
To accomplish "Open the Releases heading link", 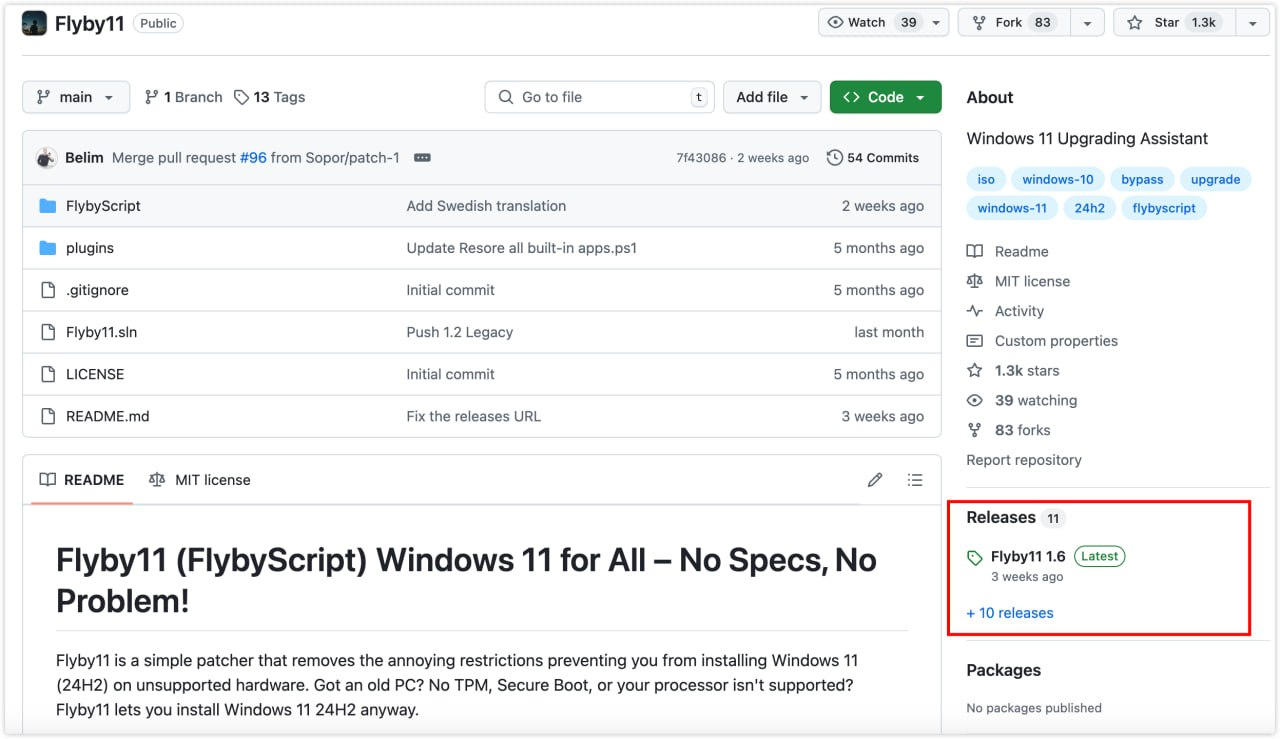I will [x=1001, y=517].
